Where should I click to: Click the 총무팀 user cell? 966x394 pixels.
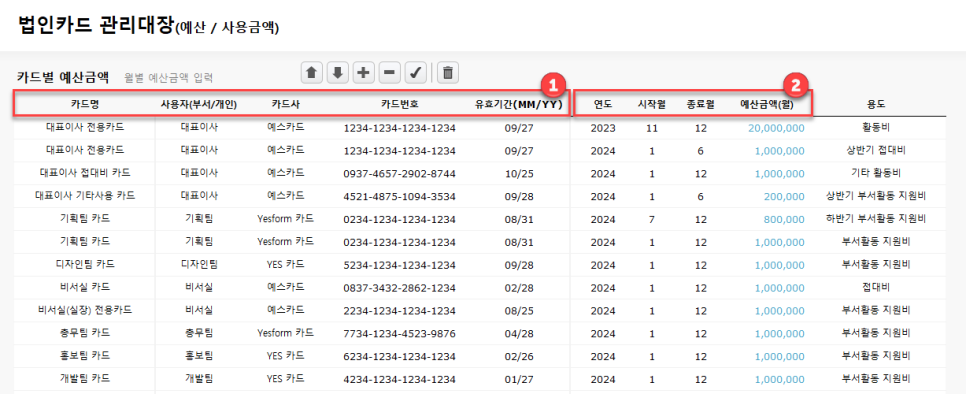(x=199, y=333)
